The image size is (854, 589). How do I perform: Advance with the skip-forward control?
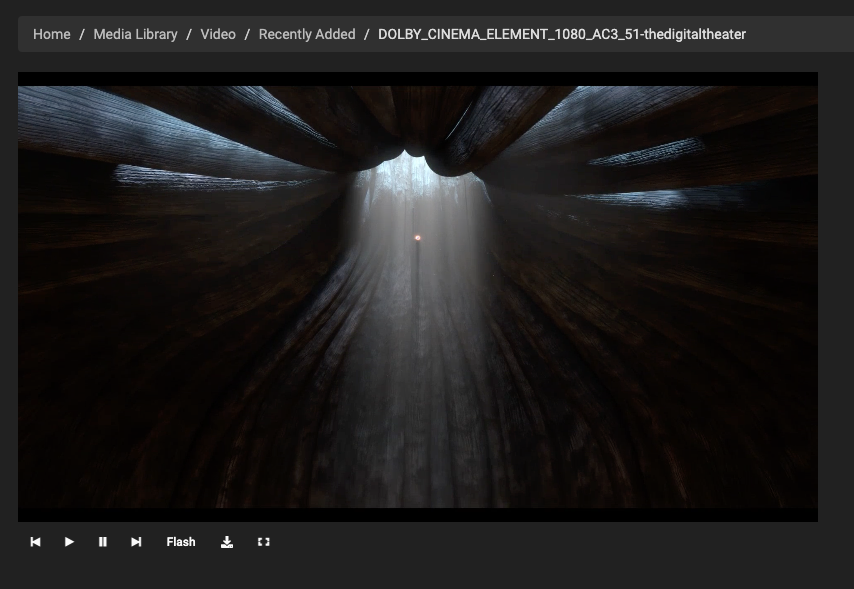(x=137, y=542)
